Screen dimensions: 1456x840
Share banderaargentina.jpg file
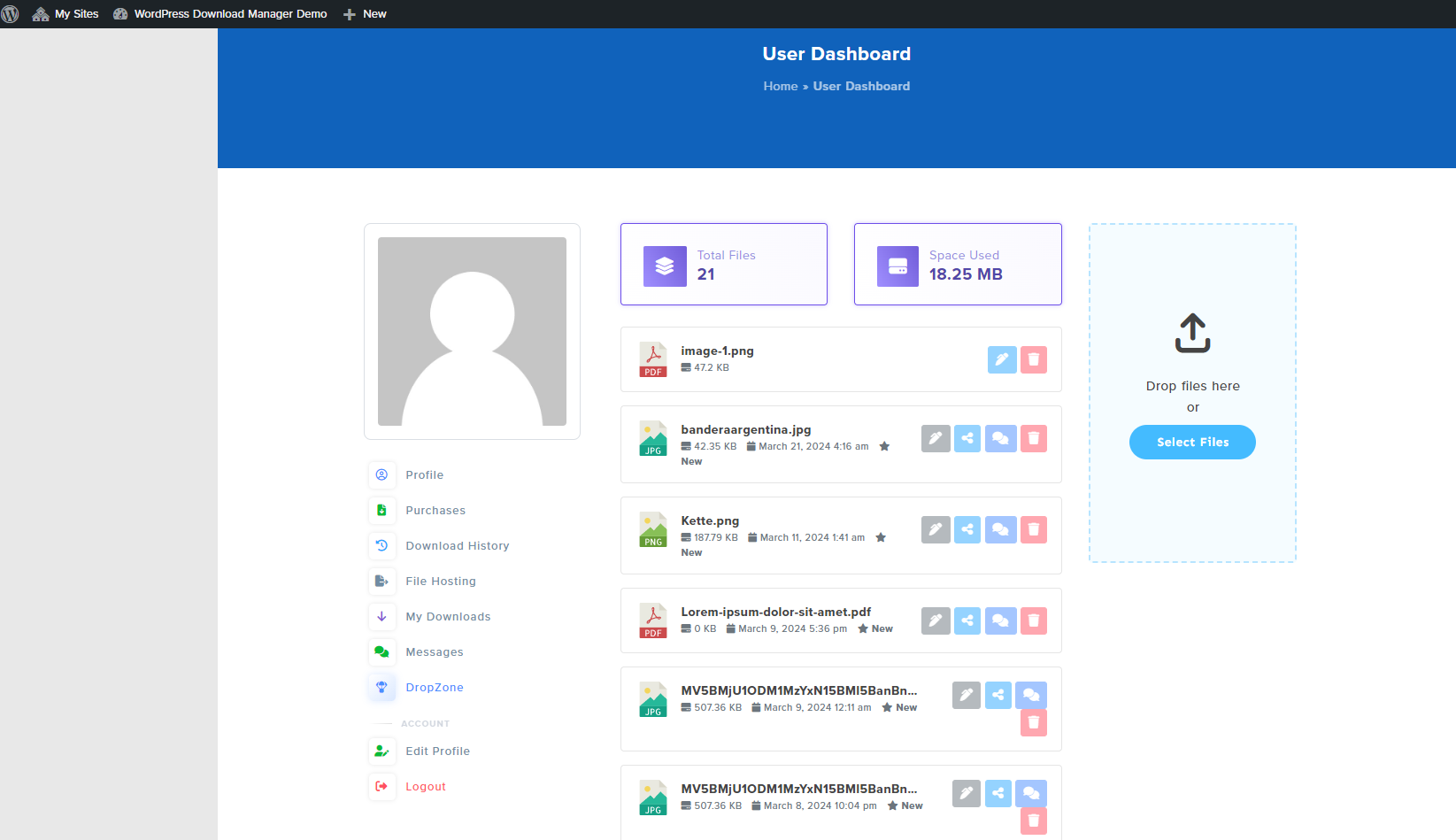967,438
